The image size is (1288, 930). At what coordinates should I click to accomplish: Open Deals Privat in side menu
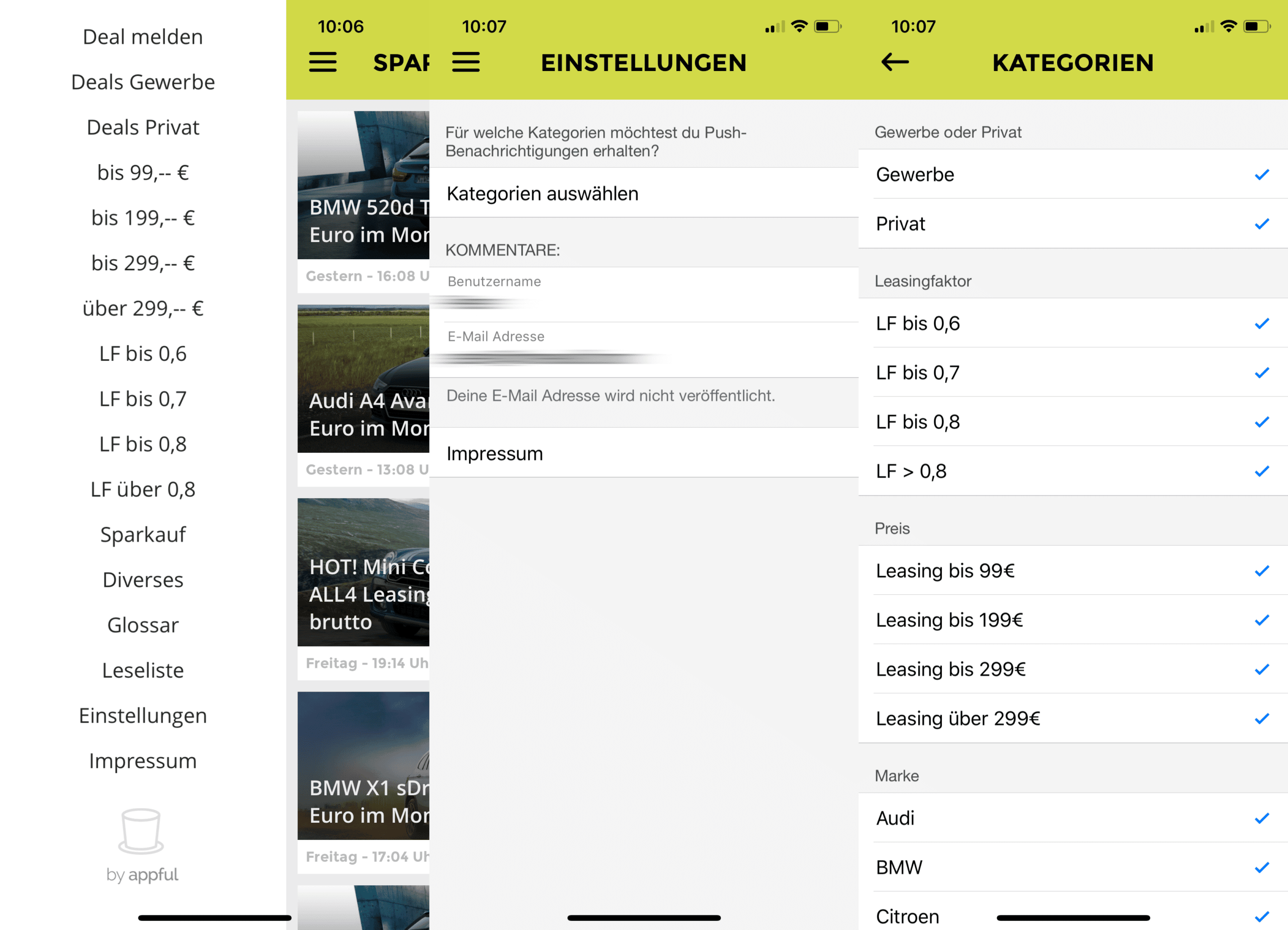click(x=143, y=127)
